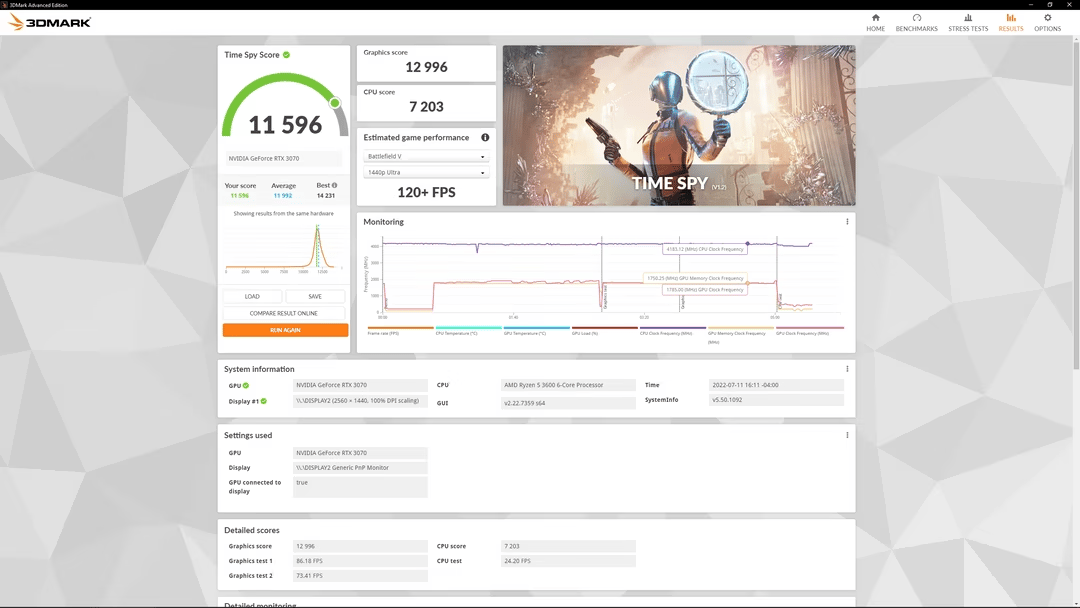
Task: Click the Time Spy hero image
Action: [679, 125]
